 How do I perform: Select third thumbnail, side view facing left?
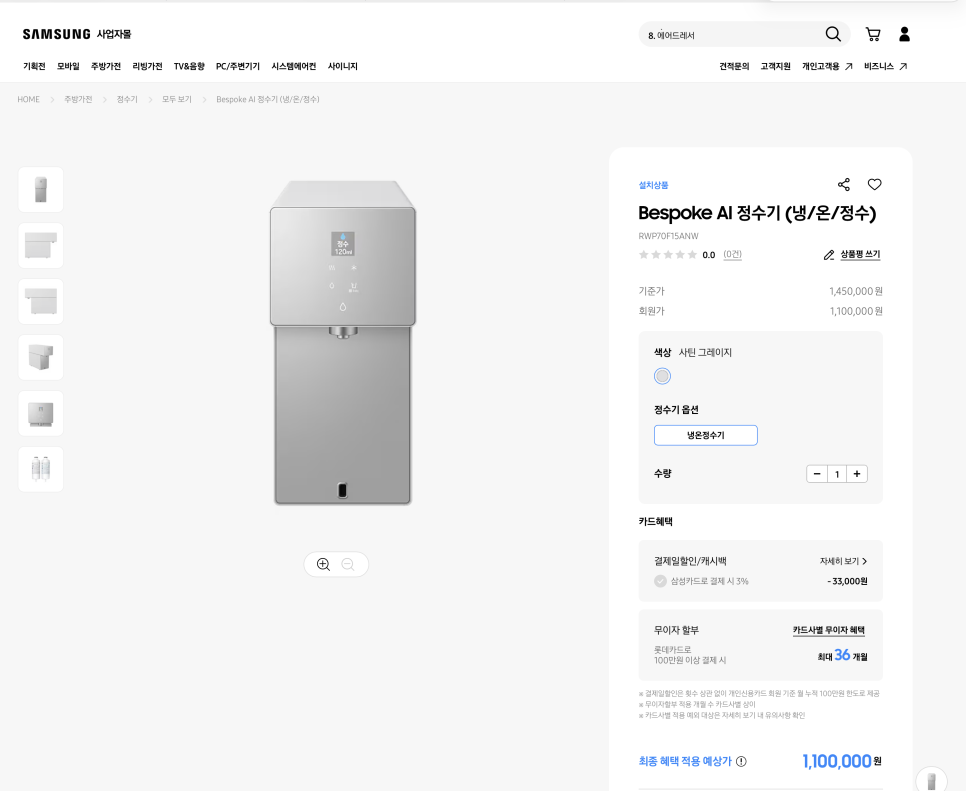(x=41, y=302)
